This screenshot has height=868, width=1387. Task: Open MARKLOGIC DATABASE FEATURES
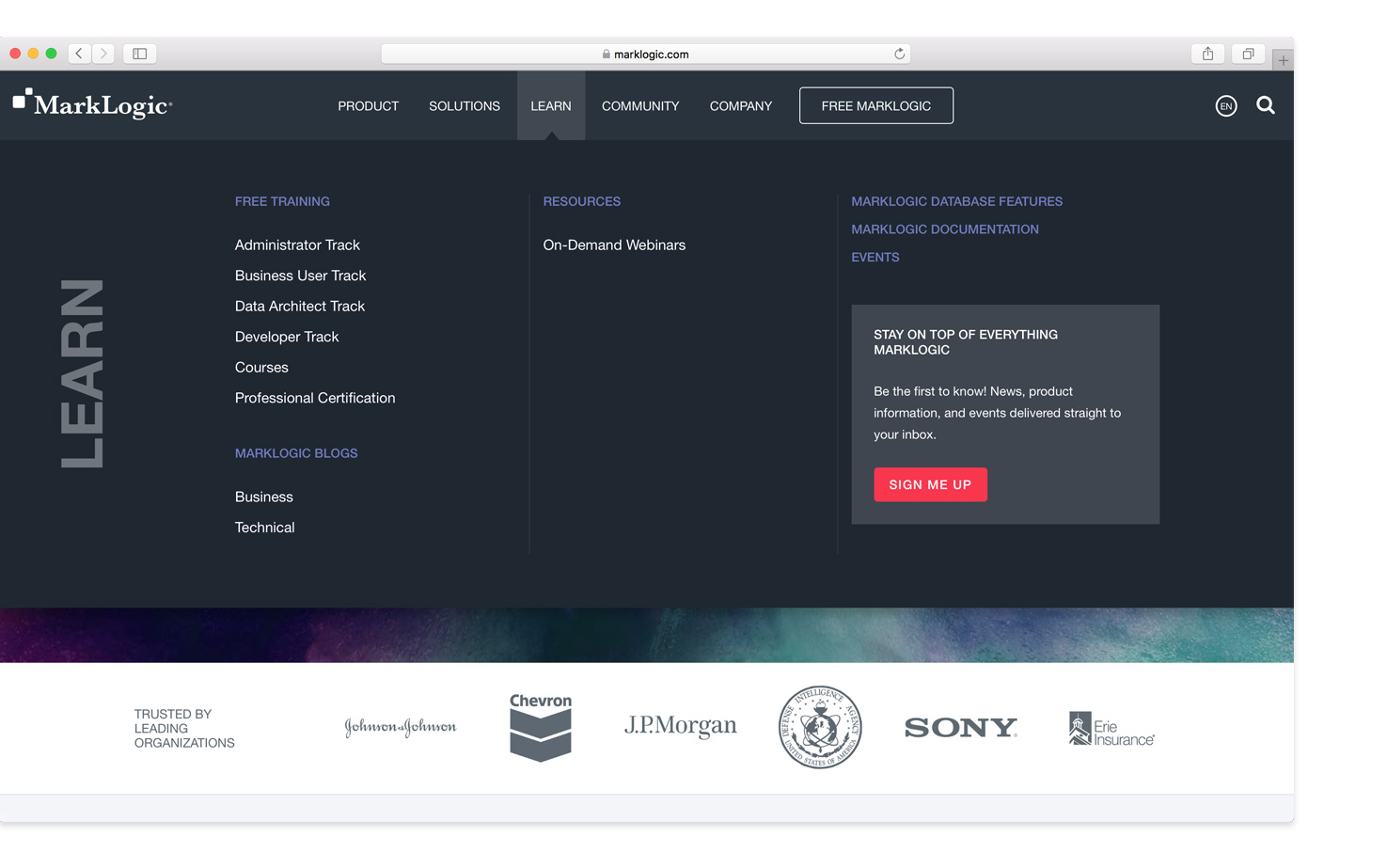coord(957,201)
